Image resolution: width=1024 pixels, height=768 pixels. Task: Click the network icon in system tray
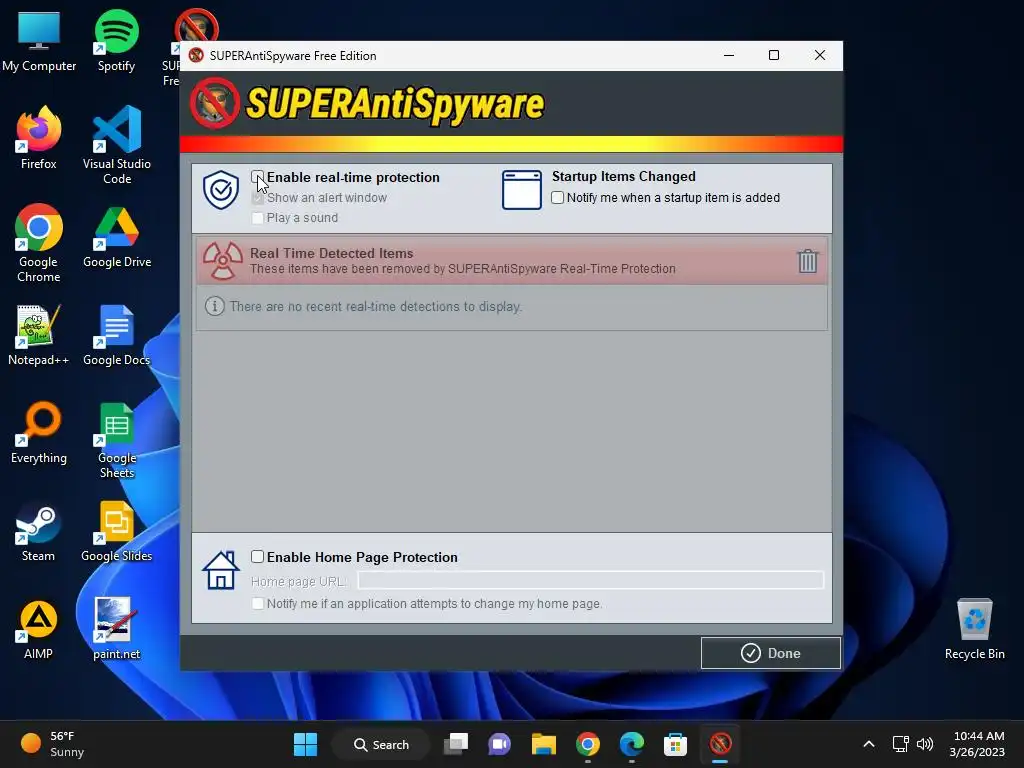pyautogui.click(x=901, y=744)
